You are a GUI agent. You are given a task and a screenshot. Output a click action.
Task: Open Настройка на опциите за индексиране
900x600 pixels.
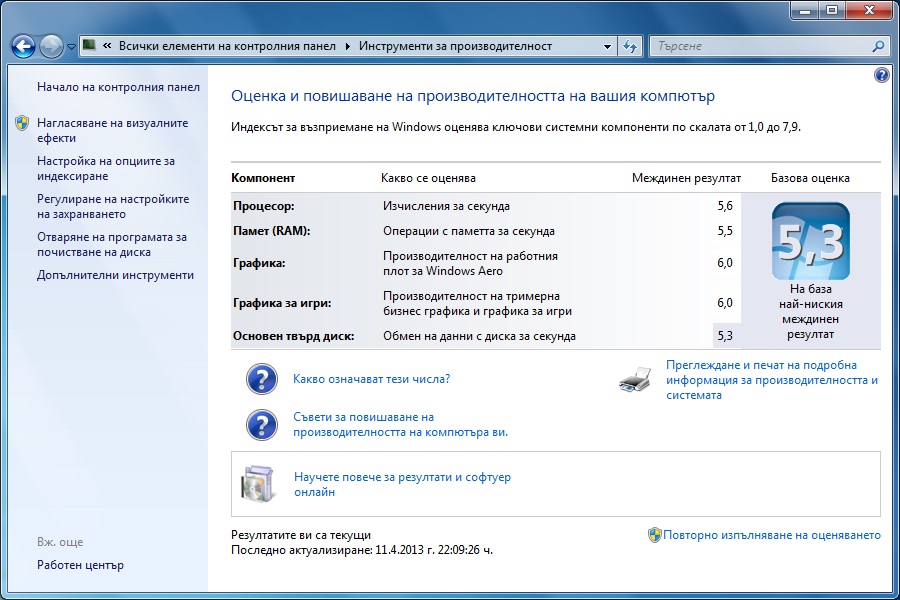tap(106, 168)
